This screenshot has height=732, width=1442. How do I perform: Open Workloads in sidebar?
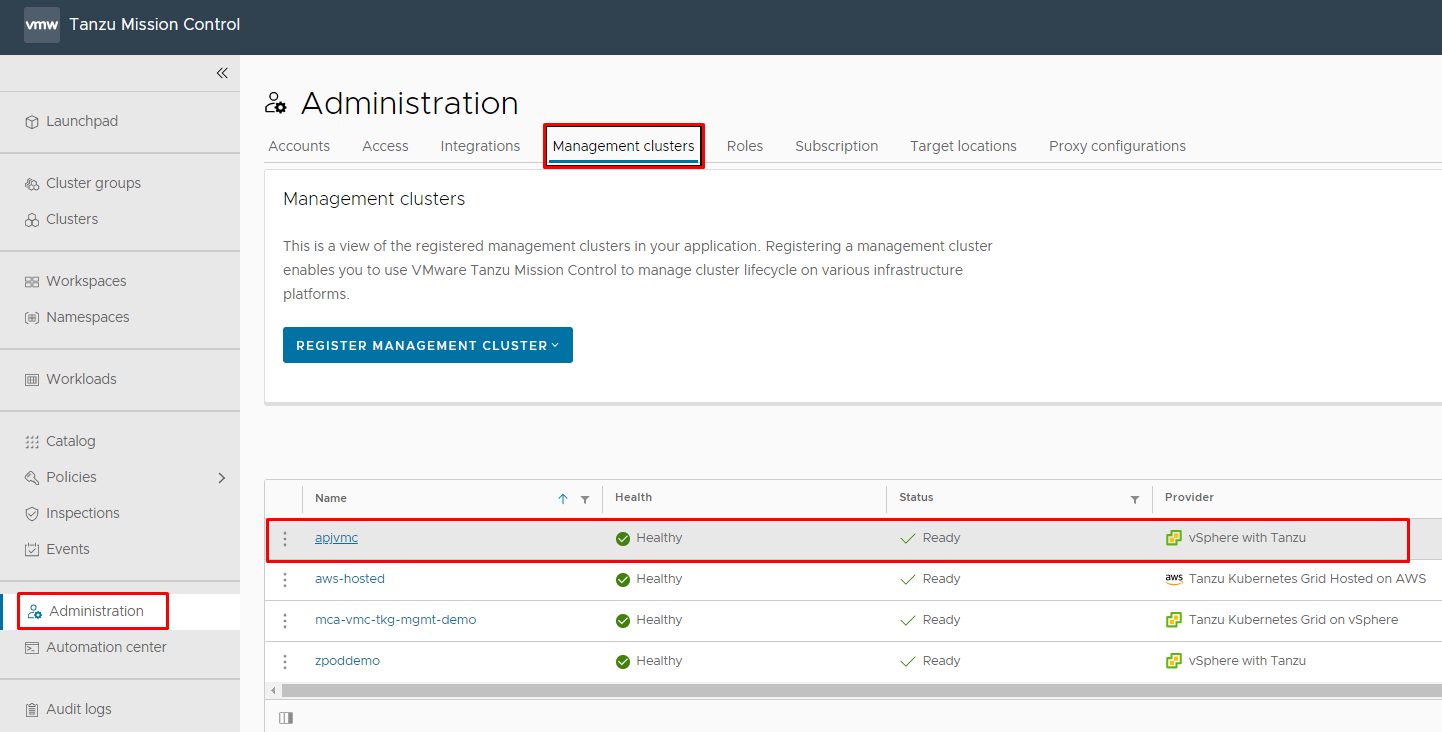coord(81,380)
